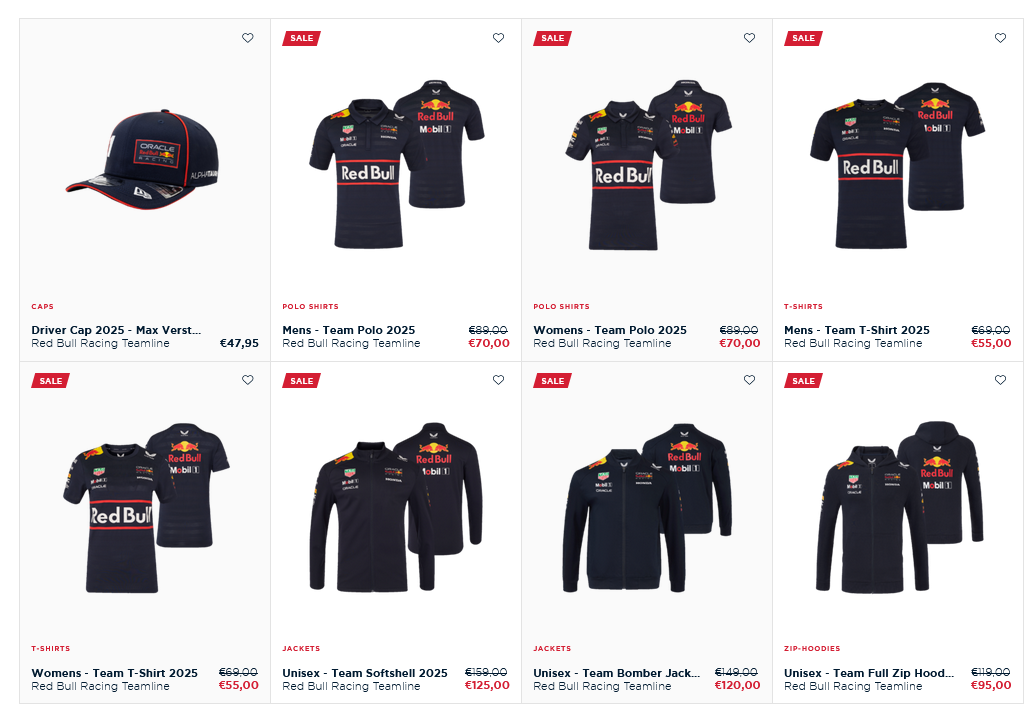Screen dimensions: 1033x710
Task: Heart the Unisex Team Bomber Jacket
Action: point(750,380)
